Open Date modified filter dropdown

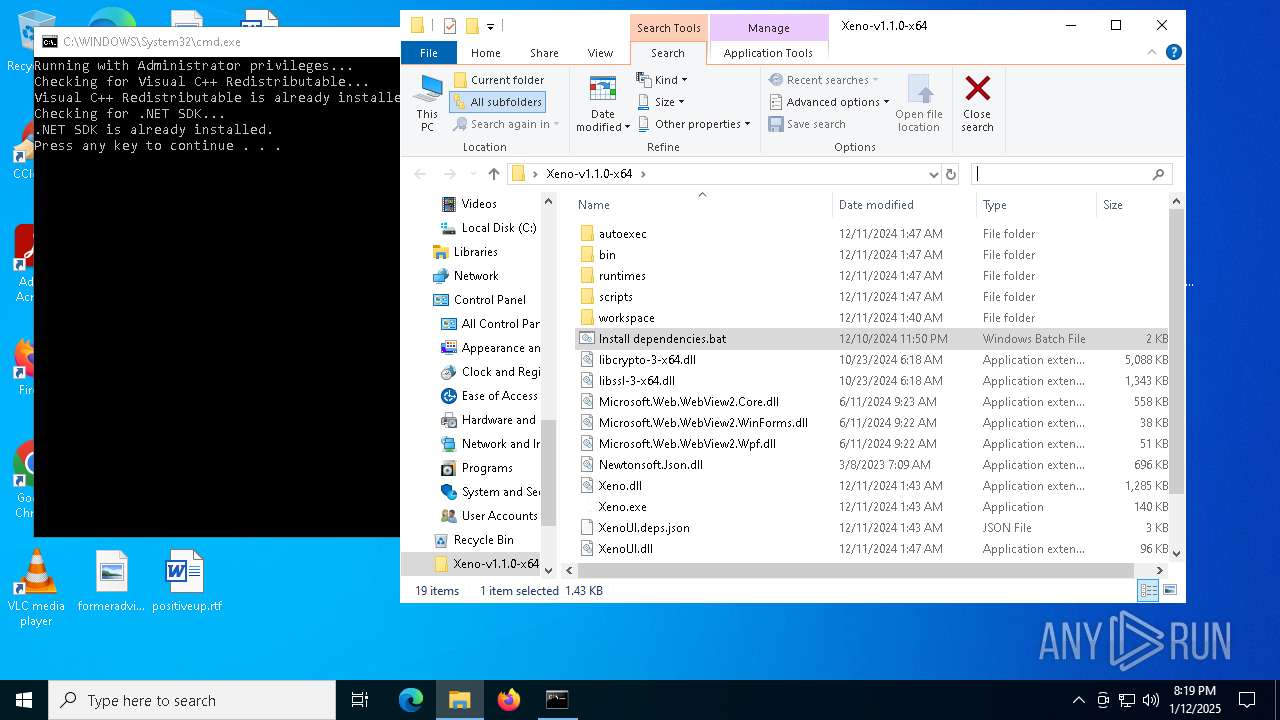pyautogui.click(x=603, y=103)
